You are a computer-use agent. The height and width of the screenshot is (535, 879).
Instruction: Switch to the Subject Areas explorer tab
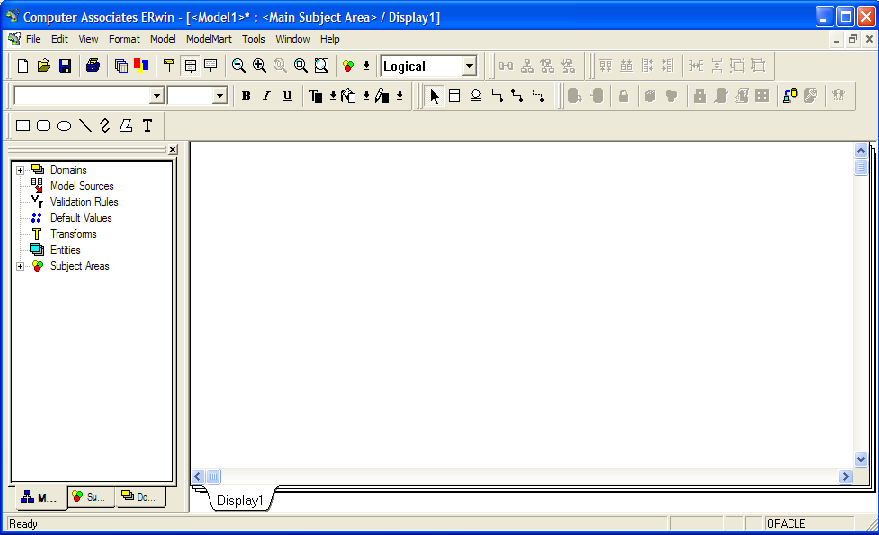90,497
